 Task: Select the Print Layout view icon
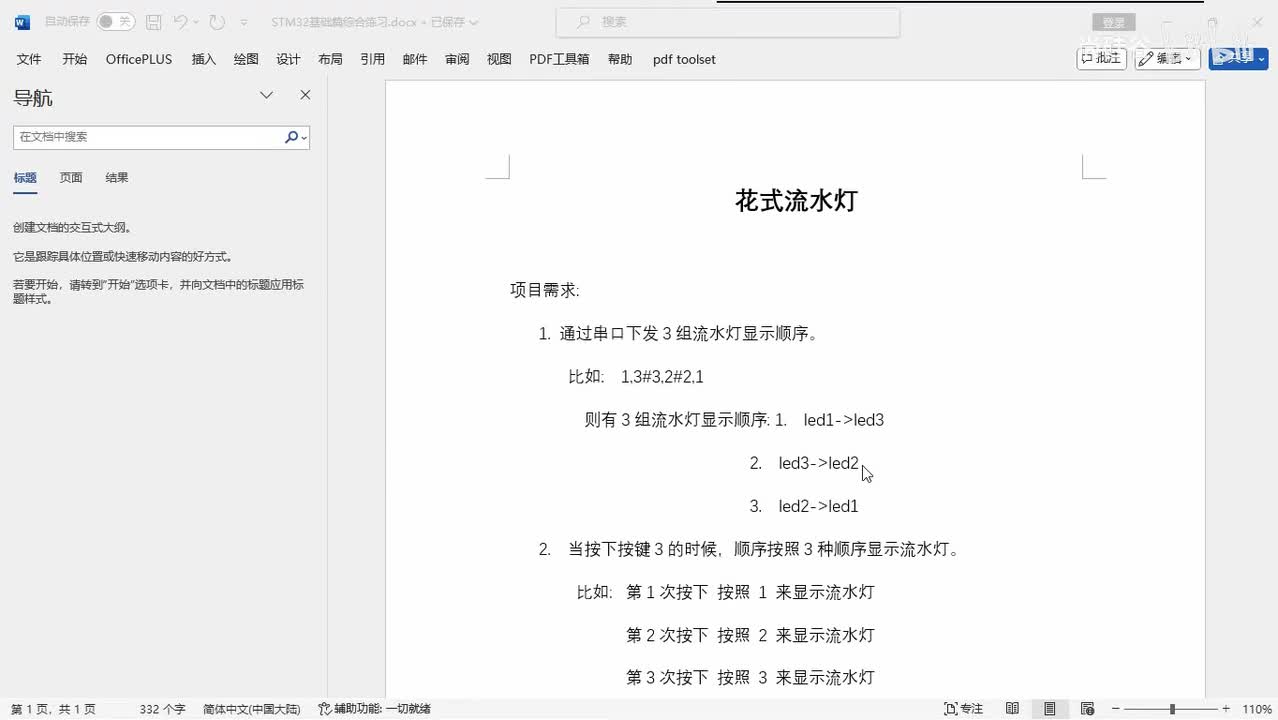(x=1050, y=709)
